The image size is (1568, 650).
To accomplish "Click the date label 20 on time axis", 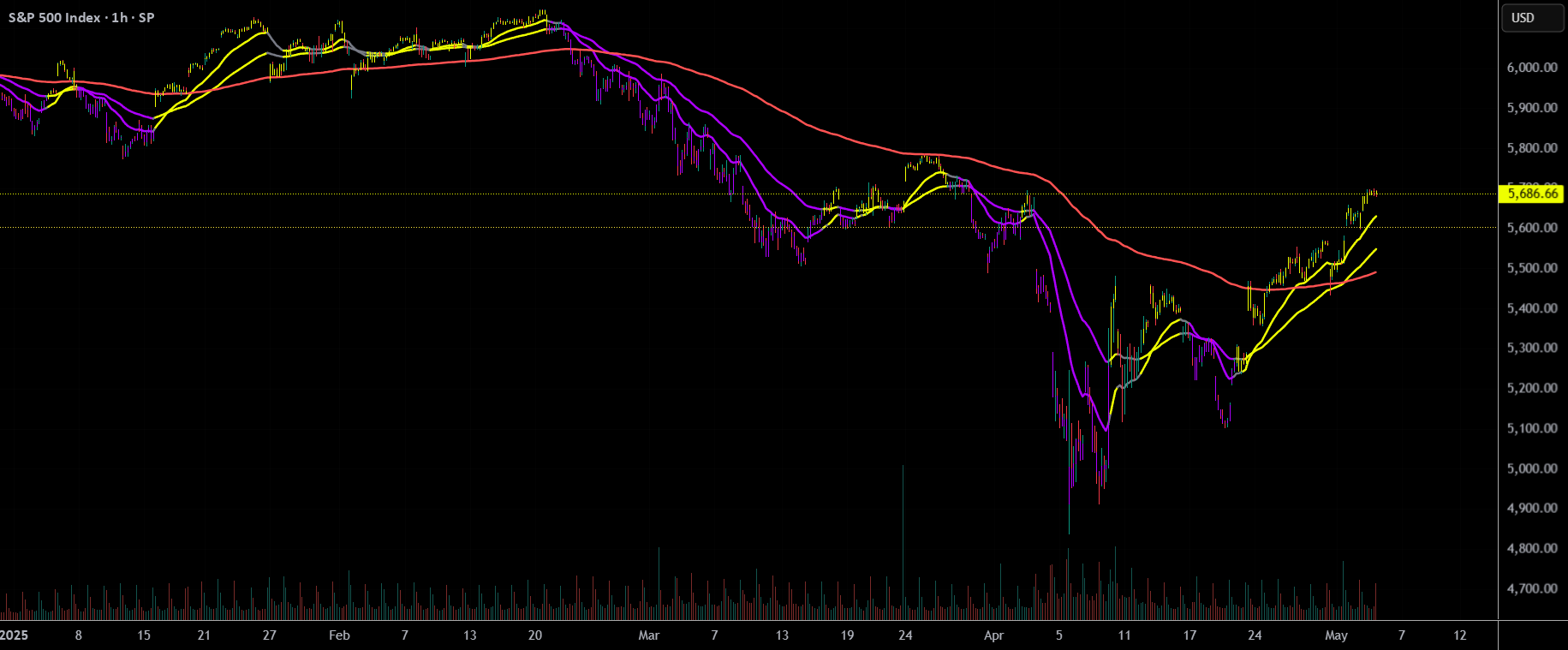I will coord(535,635).
